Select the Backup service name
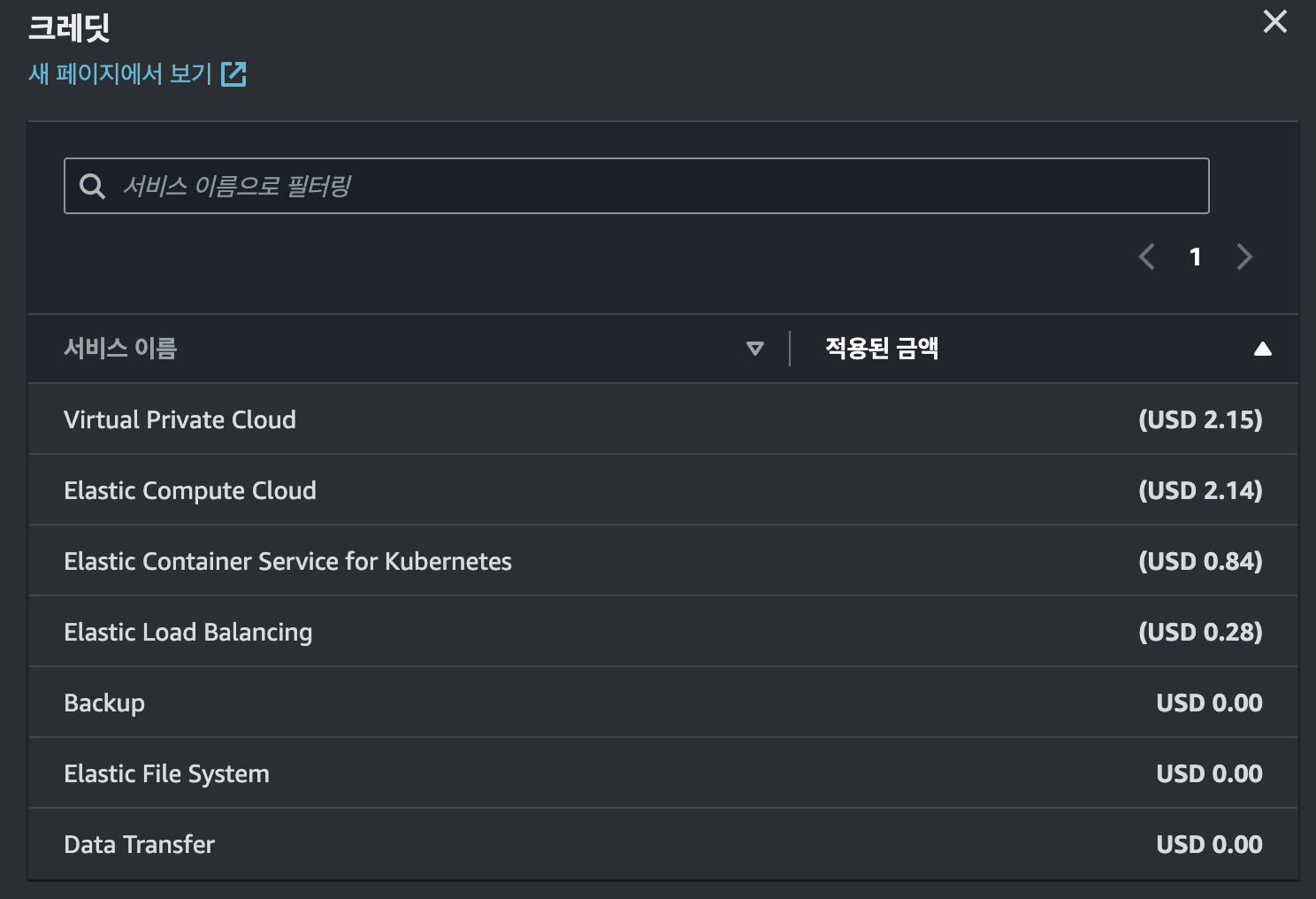 point(104,703)
